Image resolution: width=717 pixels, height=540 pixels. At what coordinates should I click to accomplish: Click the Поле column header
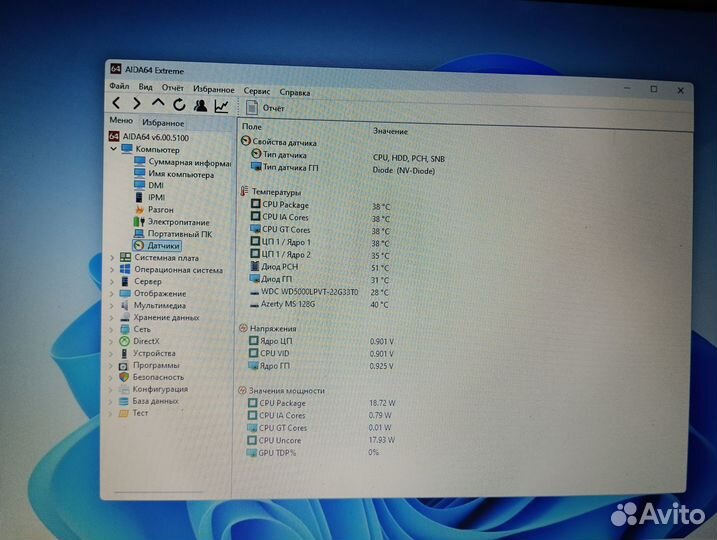coord(252,126)
